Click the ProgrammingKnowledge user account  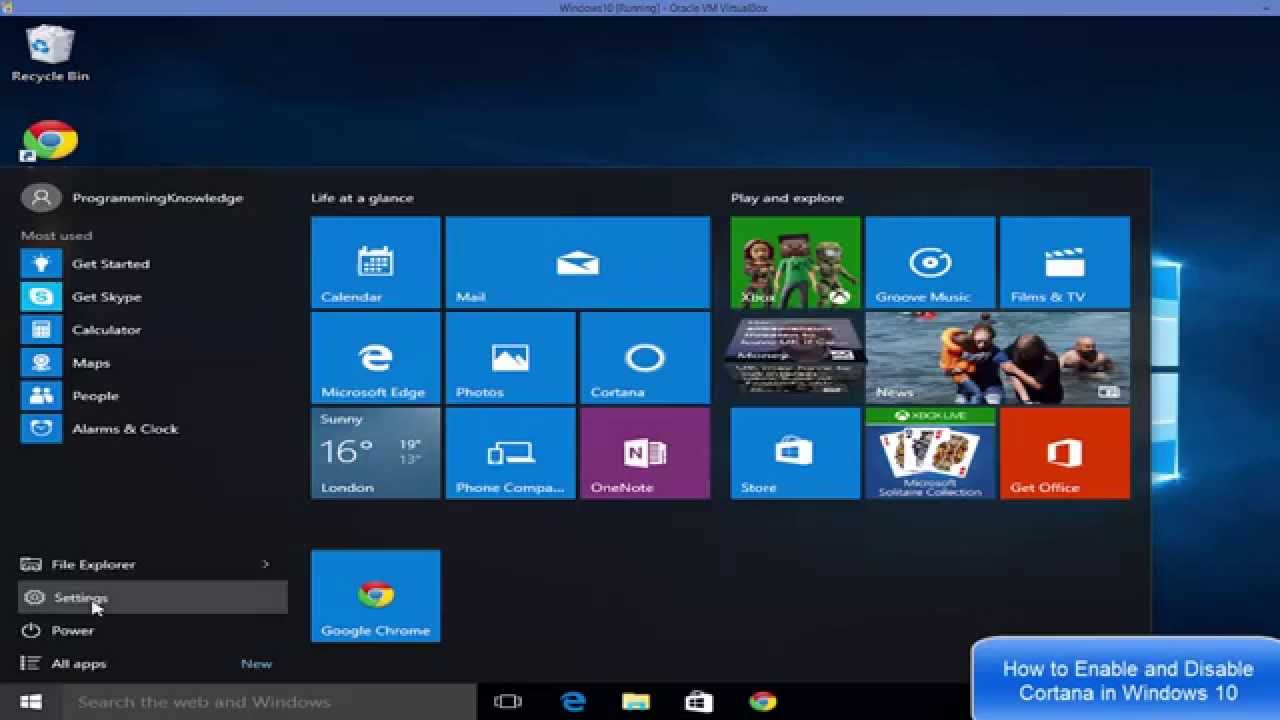[x=132, y=198]
